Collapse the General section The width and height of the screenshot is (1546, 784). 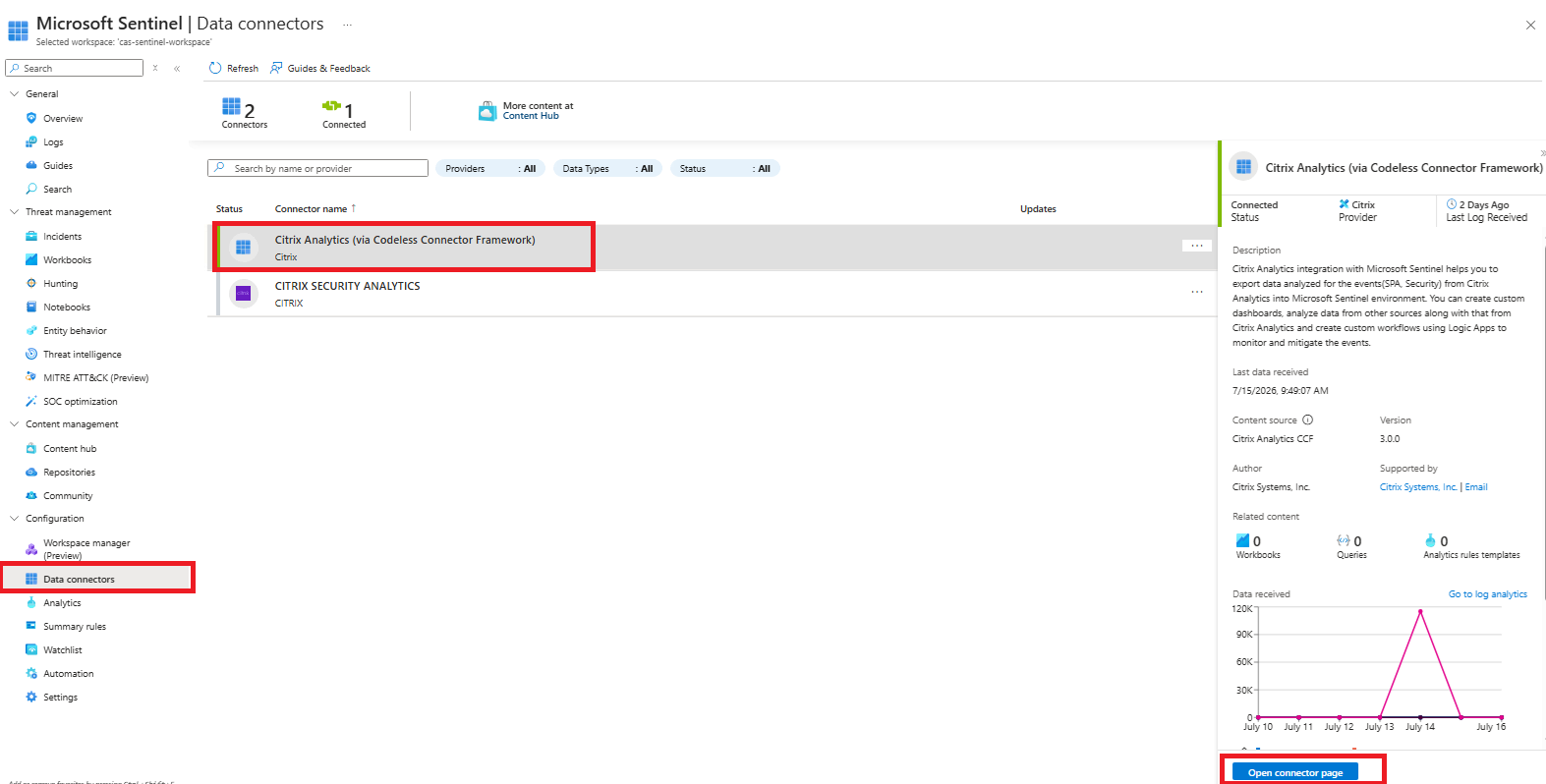coord(14,94)
